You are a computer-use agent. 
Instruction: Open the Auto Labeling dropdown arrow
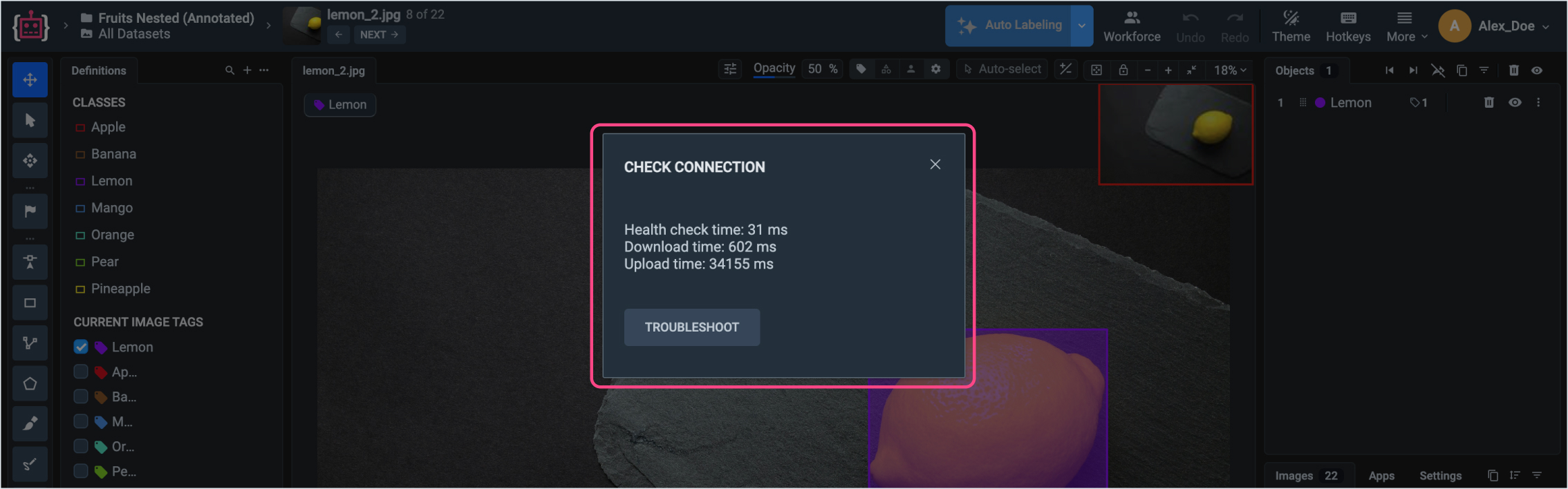[1082, 26]
